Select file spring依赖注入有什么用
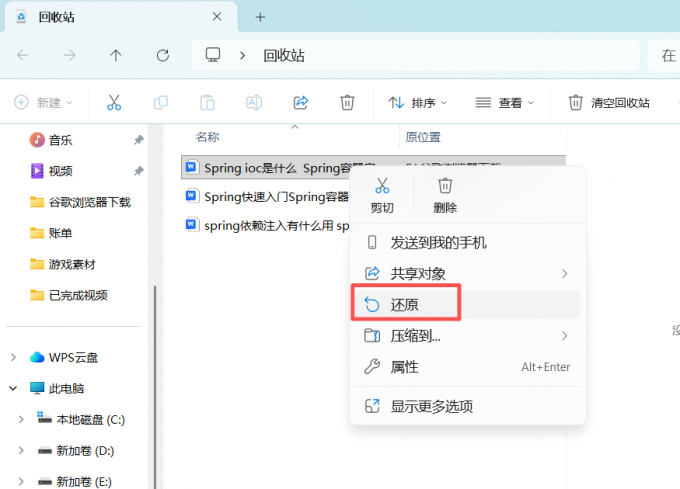This screenshot has height=489, width=680. point(265,225)
